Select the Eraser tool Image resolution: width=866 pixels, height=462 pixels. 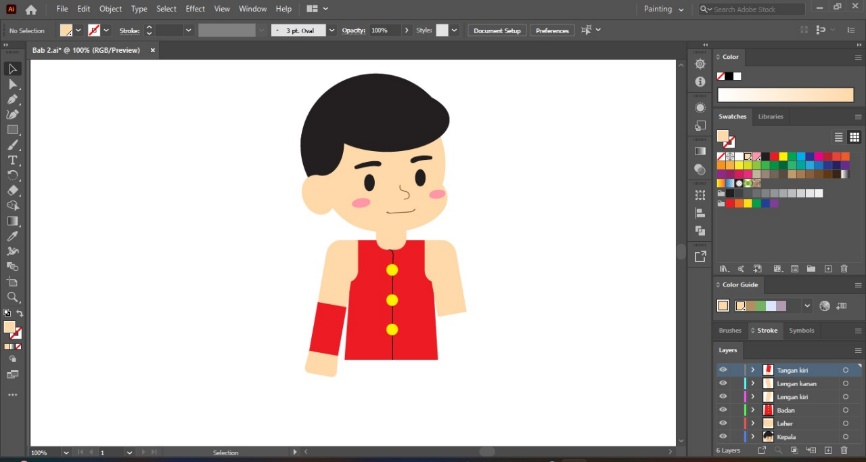pos(12,190)
